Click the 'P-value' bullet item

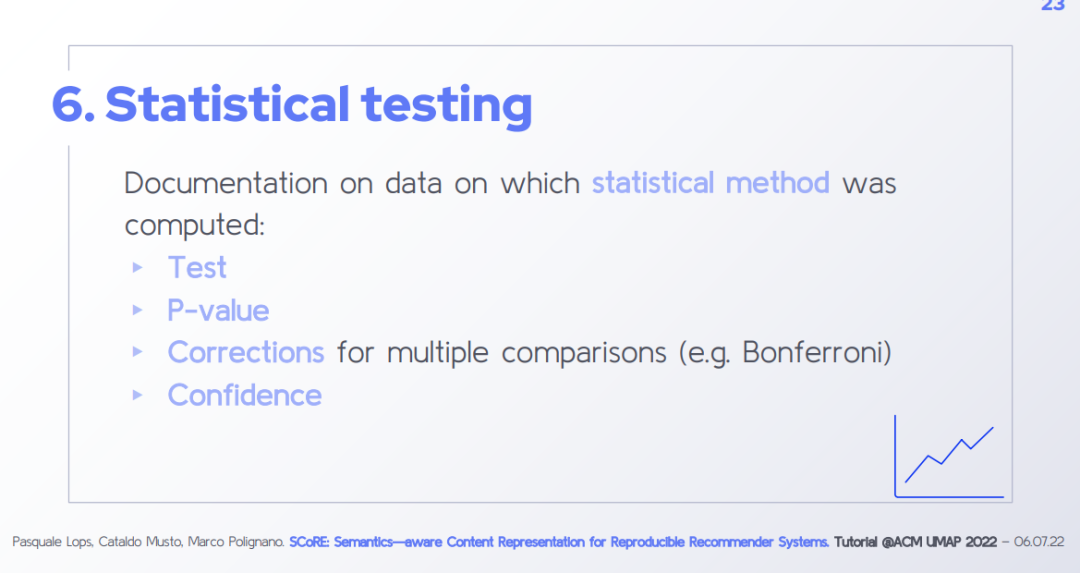tap(218, 311)
